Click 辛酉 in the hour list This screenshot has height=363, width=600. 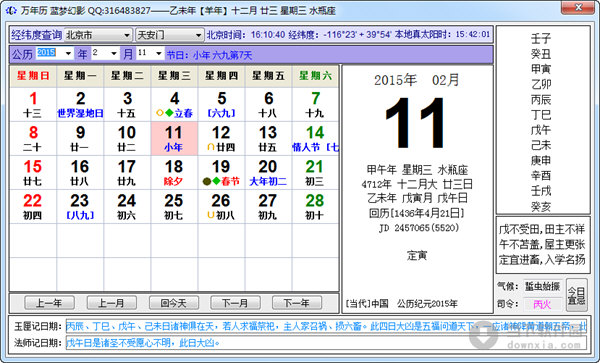coord(541,176)
